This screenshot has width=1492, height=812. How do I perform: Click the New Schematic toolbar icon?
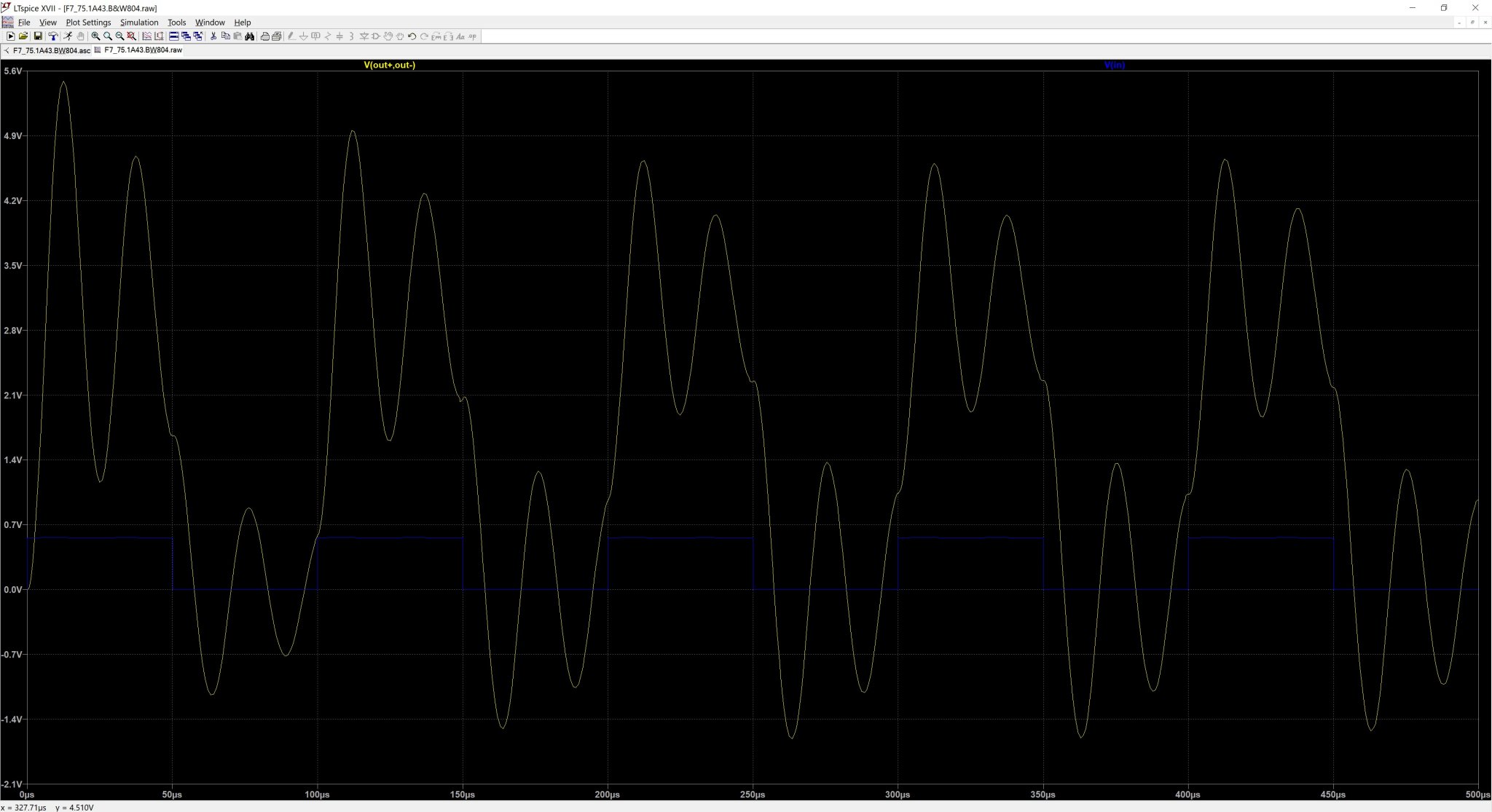tap(10, 36)
